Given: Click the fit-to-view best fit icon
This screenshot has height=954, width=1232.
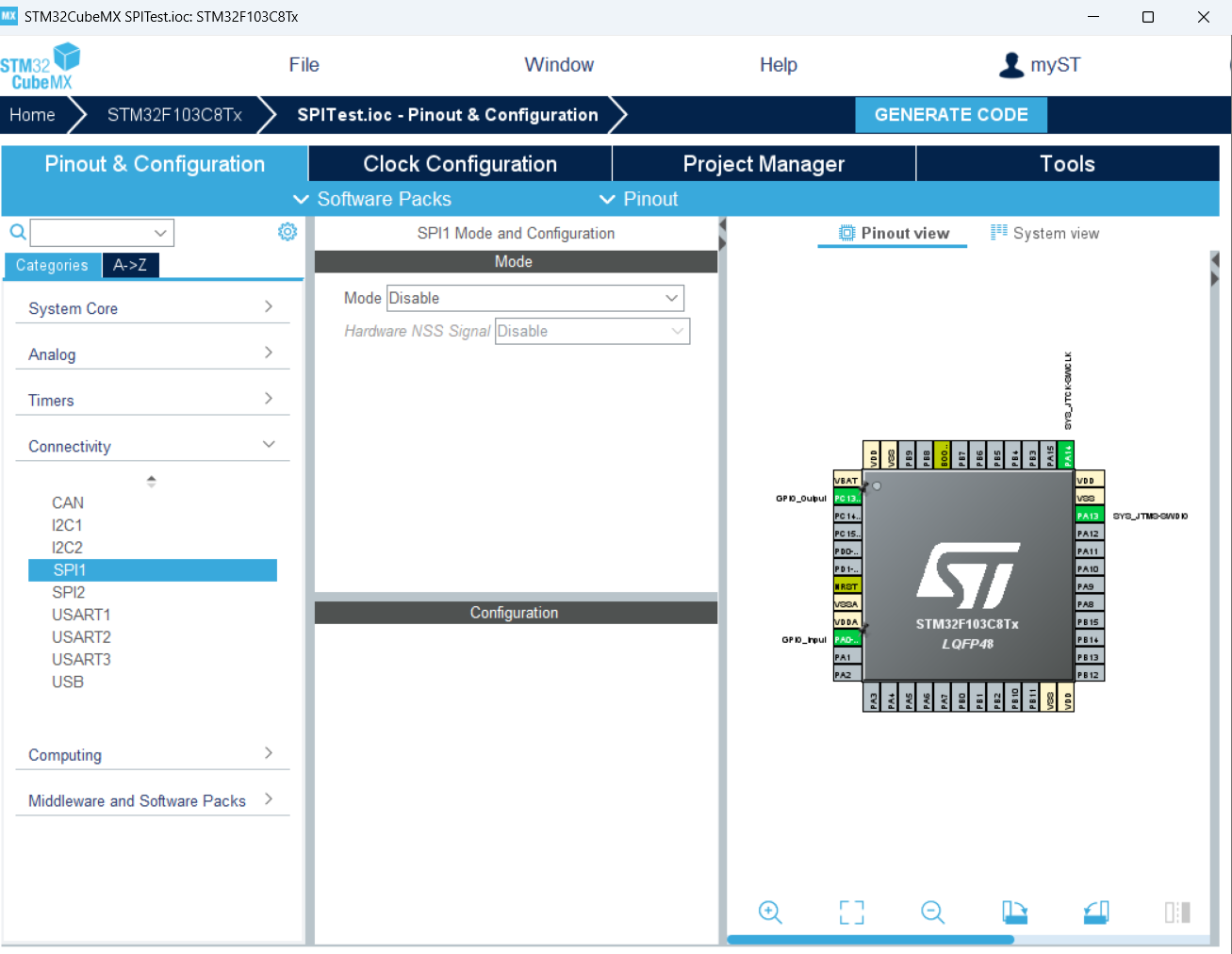Looking at the screenshot, I should pos(852,912).
